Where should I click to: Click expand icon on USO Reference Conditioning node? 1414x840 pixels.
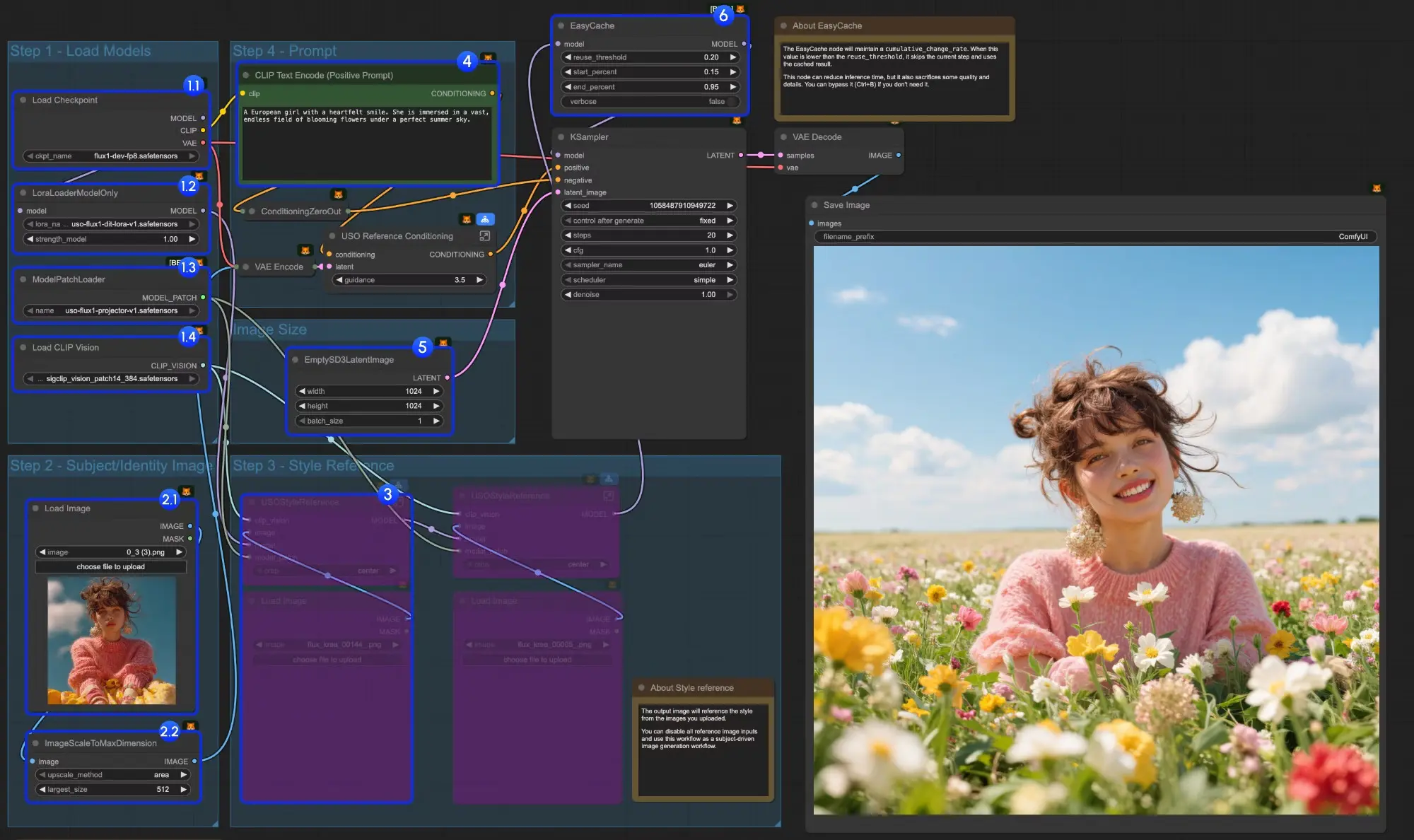(485, 236)
